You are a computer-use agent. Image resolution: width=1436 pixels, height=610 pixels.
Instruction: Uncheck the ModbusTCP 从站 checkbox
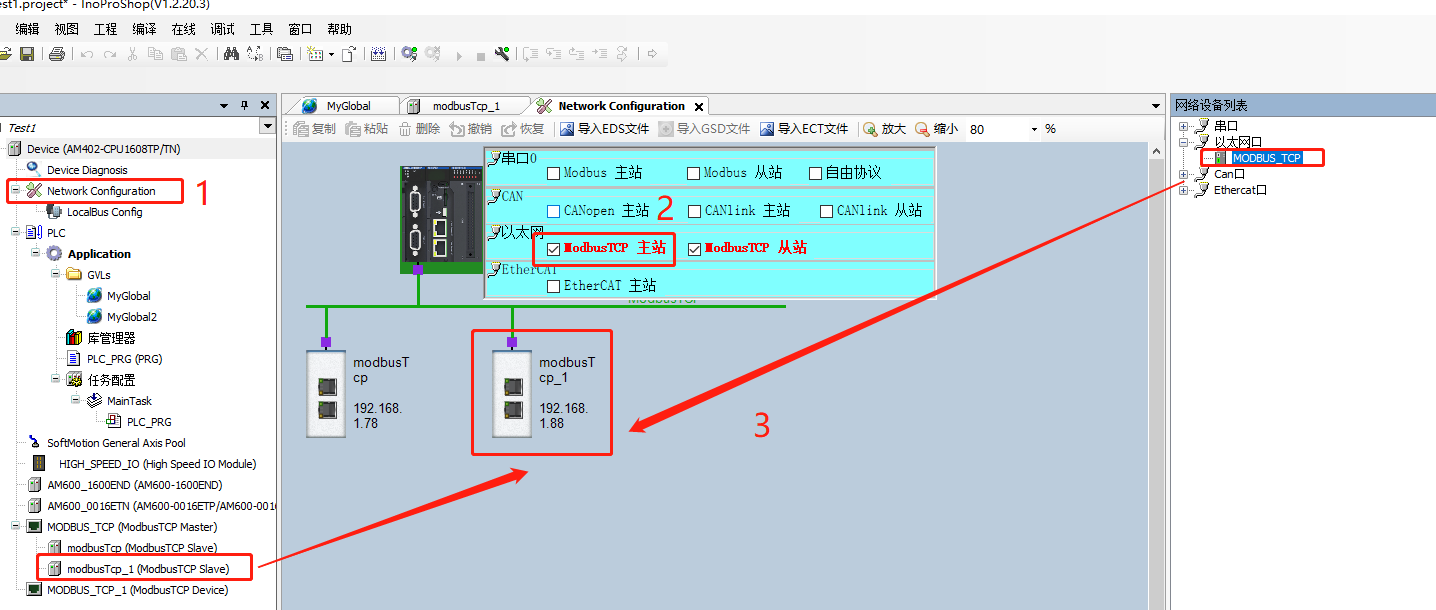coord(695,248)
